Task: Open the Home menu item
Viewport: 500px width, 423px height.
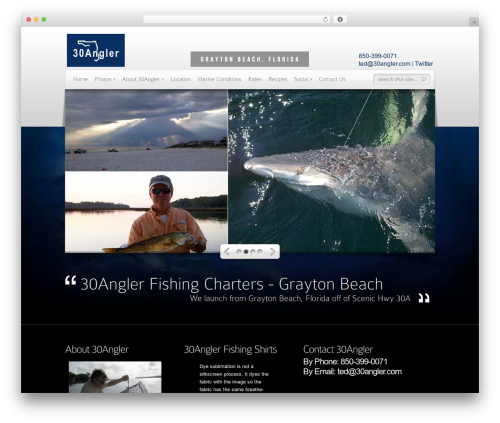Action: (80, 79)
